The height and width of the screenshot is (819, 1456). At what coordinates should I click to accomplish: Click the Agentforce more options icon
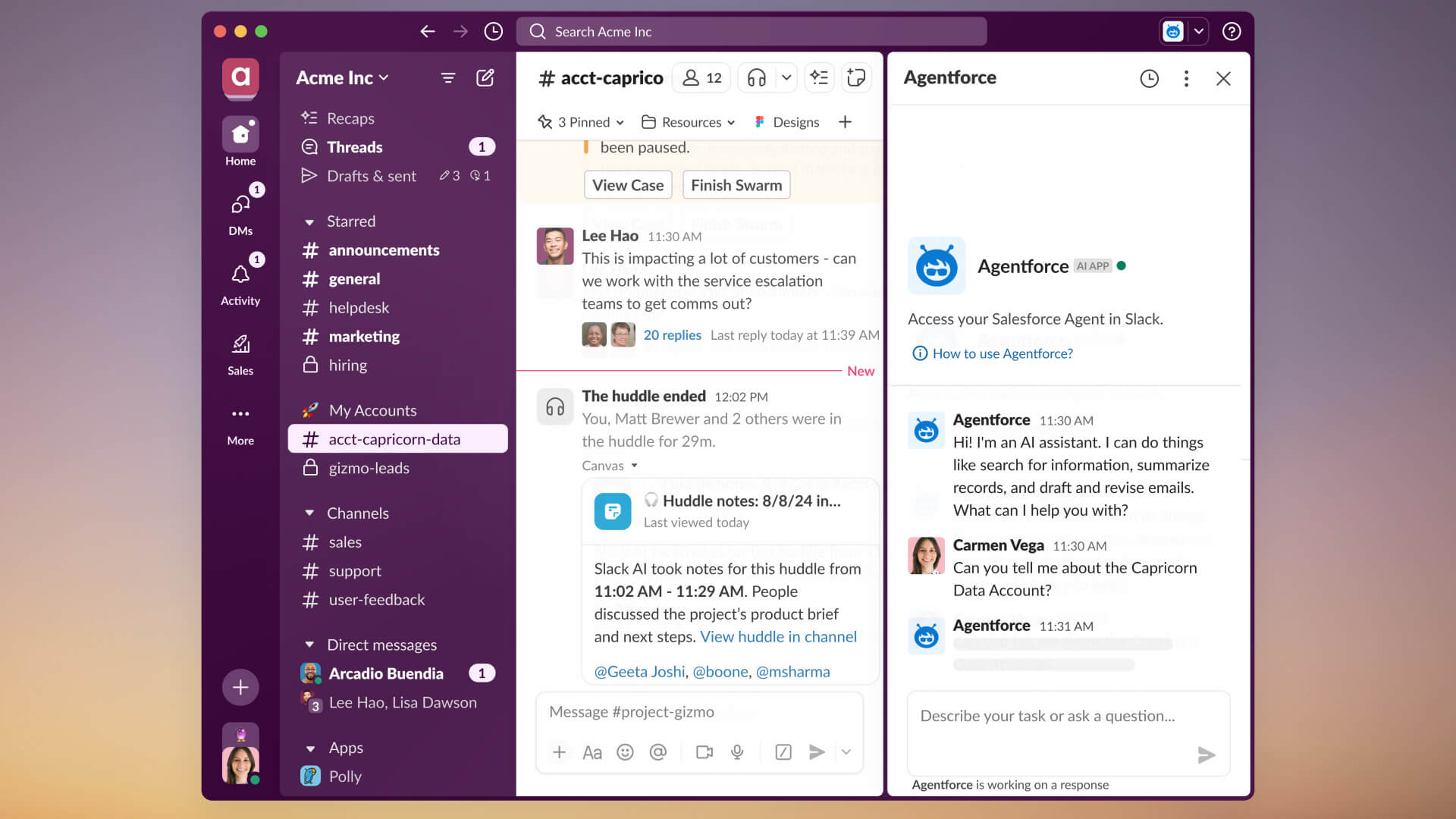pos(1185,77)
